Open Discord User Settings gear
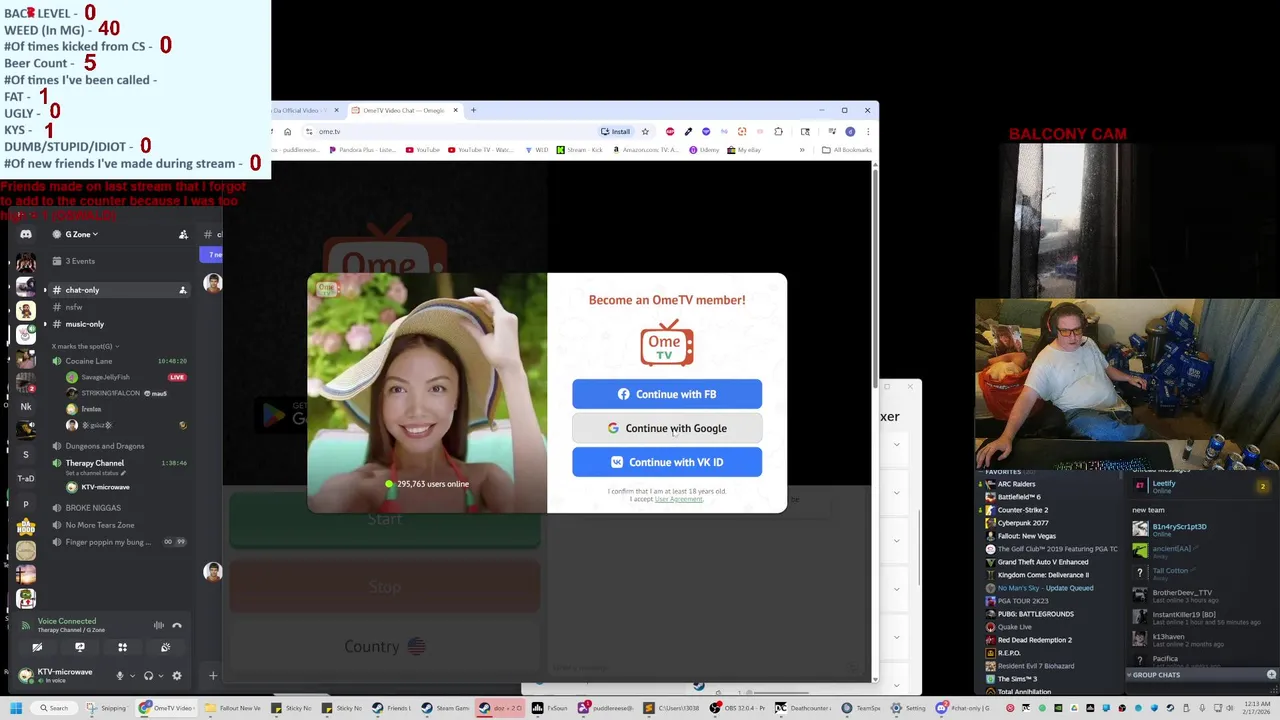 [177, 676]
